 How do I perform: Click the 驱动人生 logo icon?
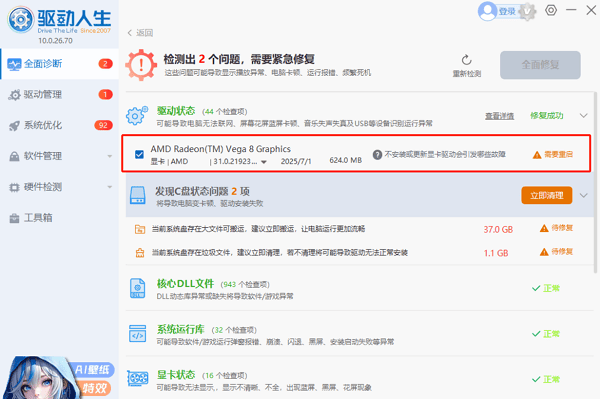click(x=21, y=20)
